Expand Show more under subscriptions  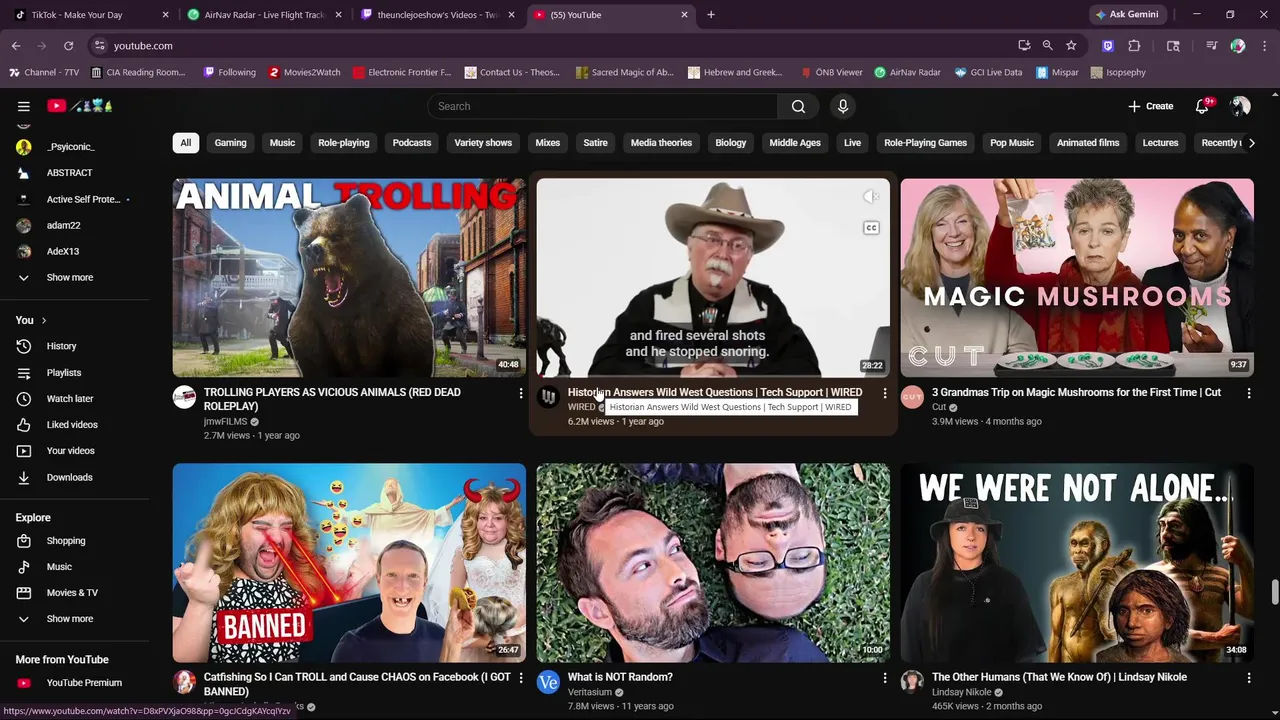pyautogui.click(x=75, y=277)
